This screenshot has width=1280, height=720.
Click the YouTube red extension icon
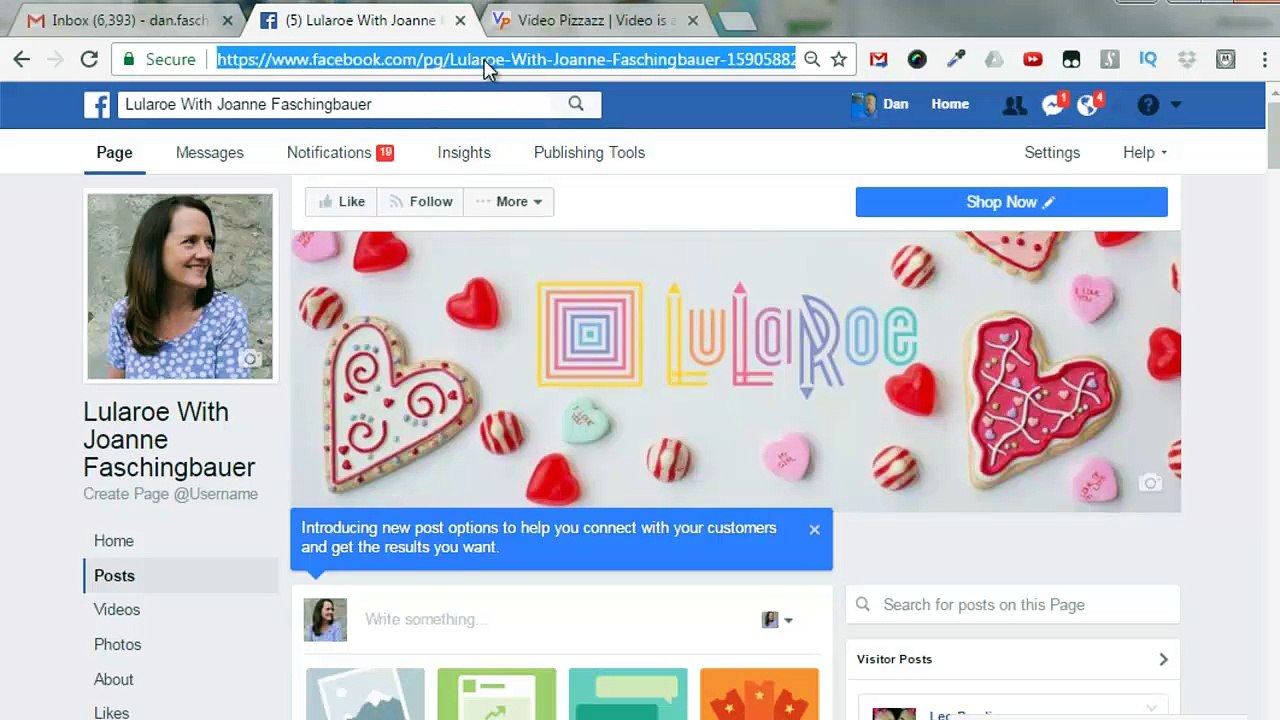tap(1033, 60)
